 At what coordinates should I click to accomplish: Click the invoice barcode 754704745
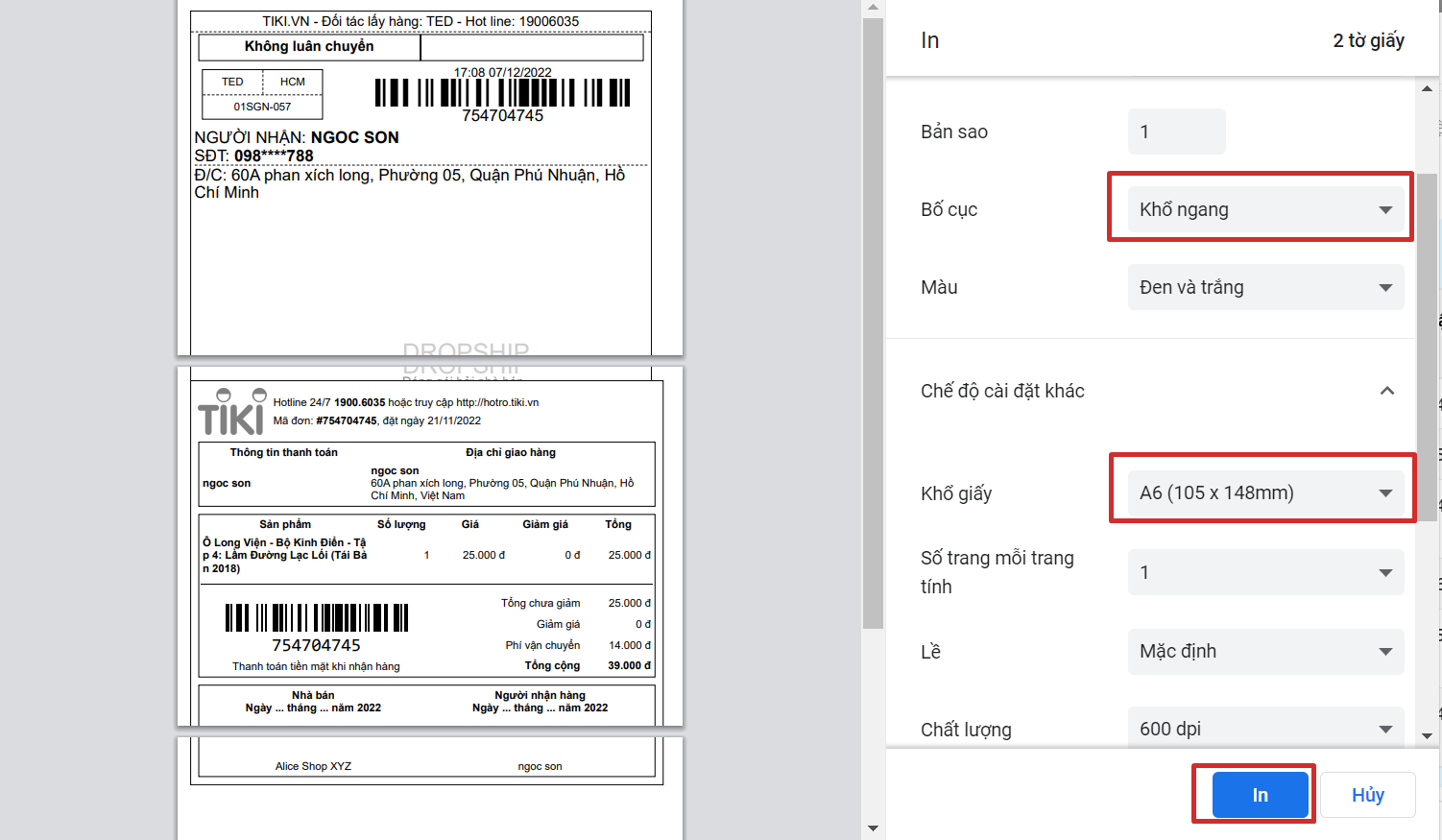316,617
